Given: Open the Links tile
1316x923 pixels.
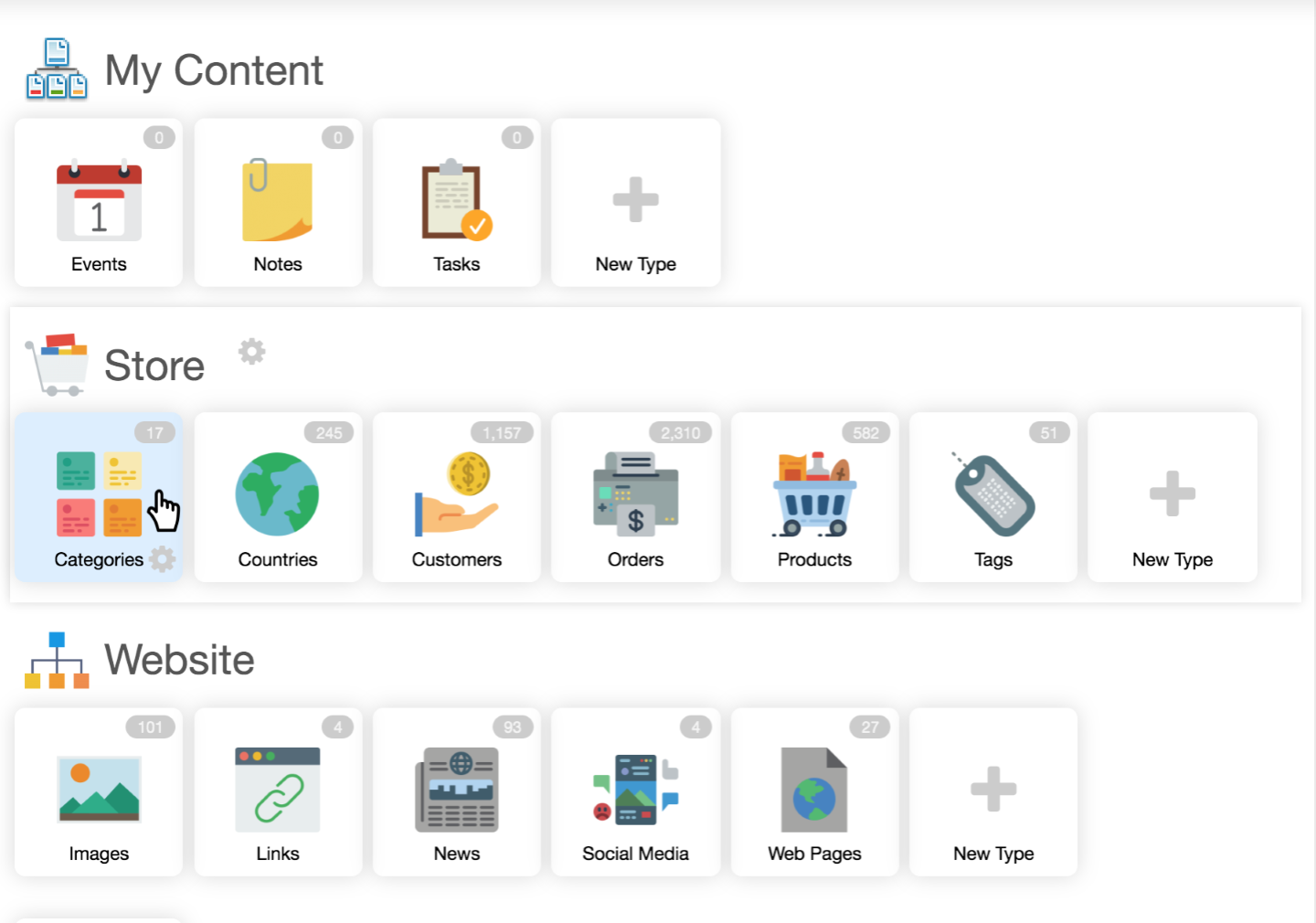Looking at the screenshot, I should 278,791.
